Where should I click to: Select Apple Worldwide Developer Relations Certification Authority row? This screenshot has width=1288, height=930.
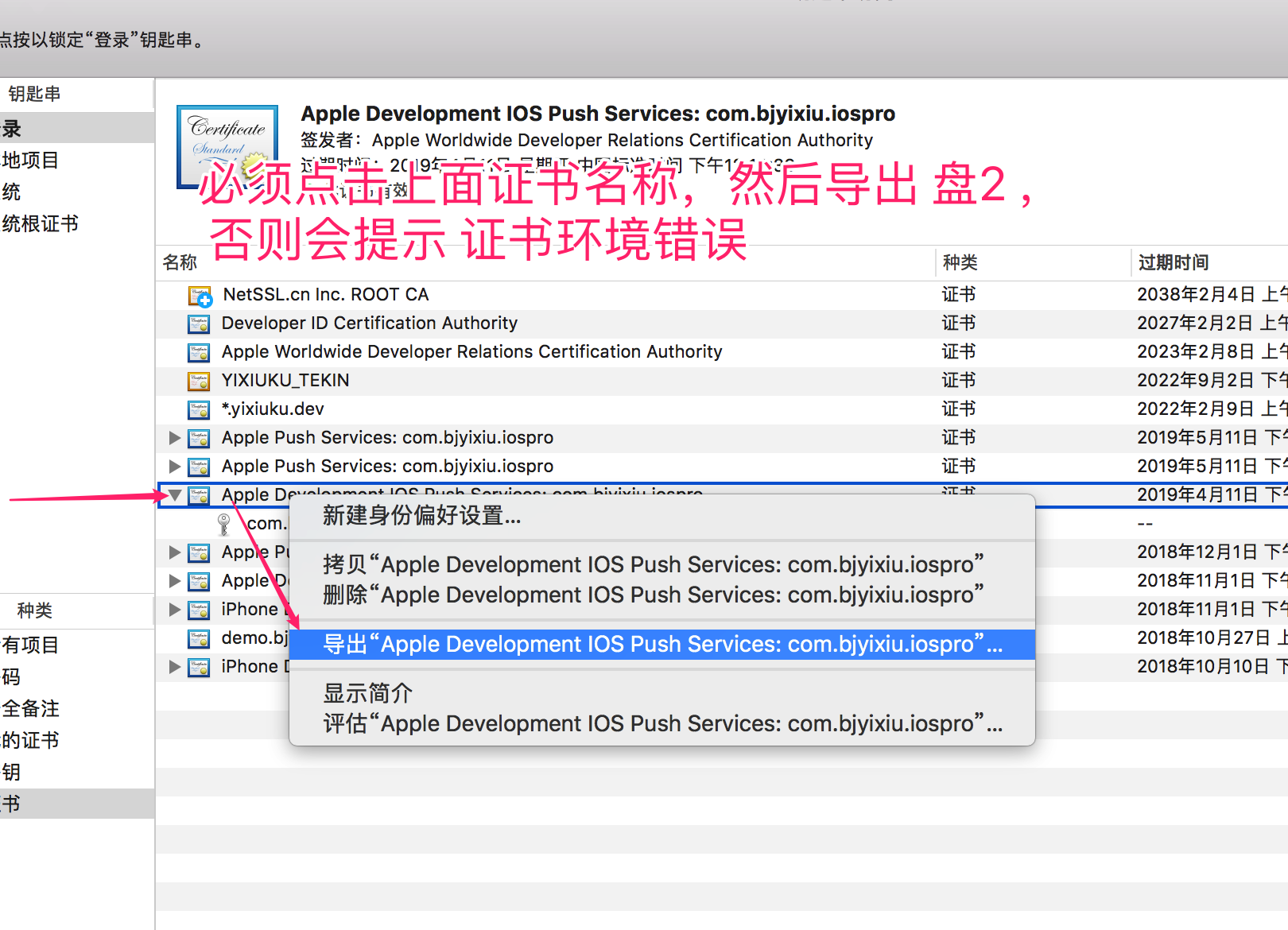722,352
